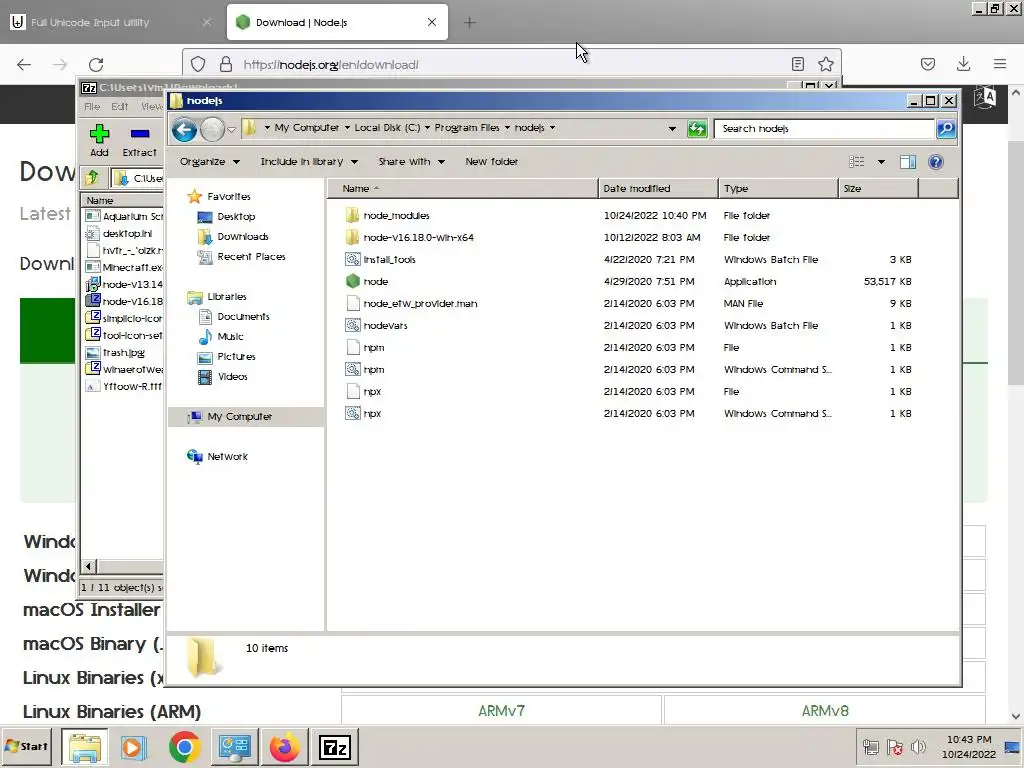Open Documents library in sidebar

233,317
